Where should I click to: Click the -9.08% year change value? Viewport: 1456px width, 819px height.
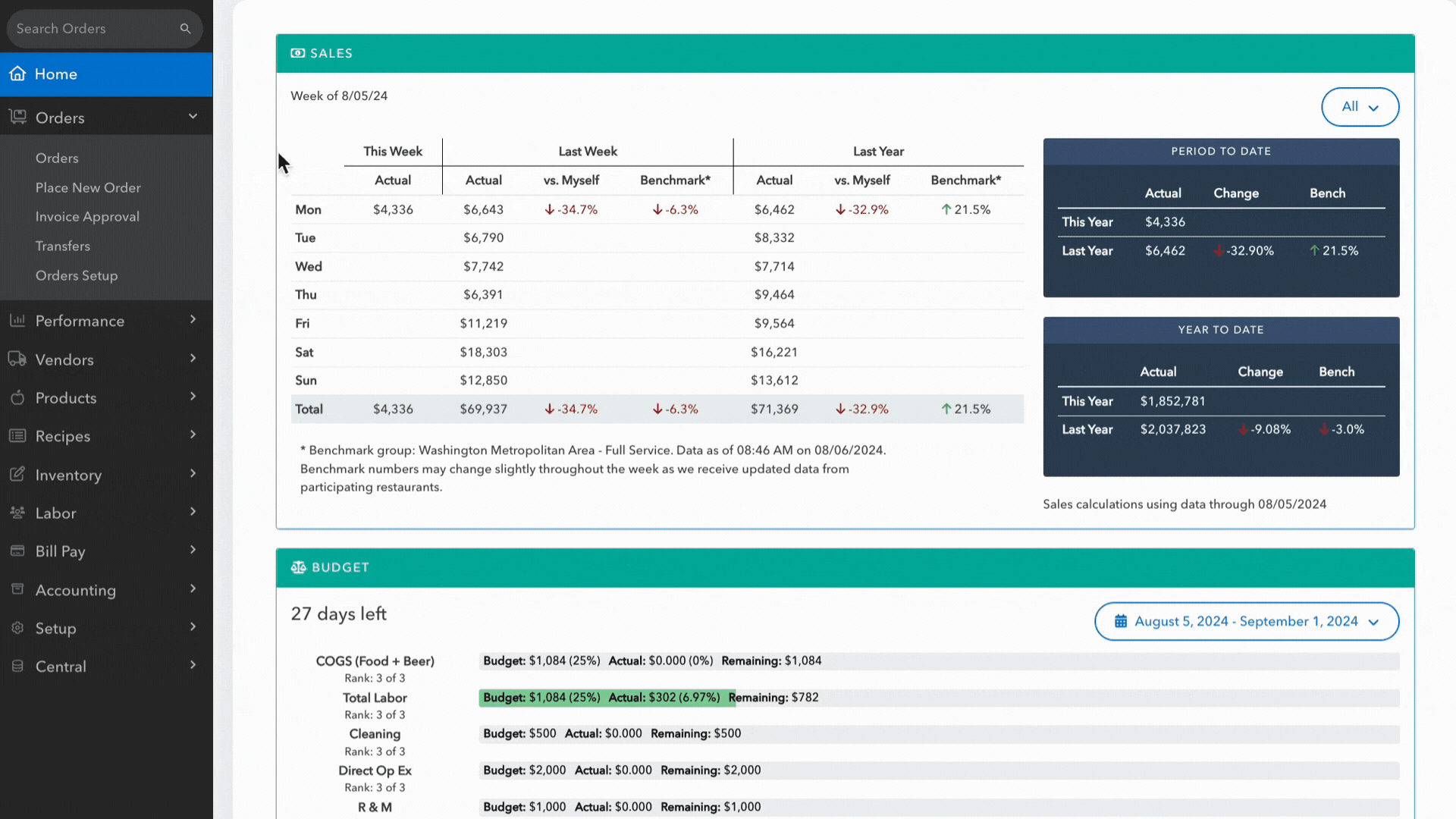[x=1264, y=429]
